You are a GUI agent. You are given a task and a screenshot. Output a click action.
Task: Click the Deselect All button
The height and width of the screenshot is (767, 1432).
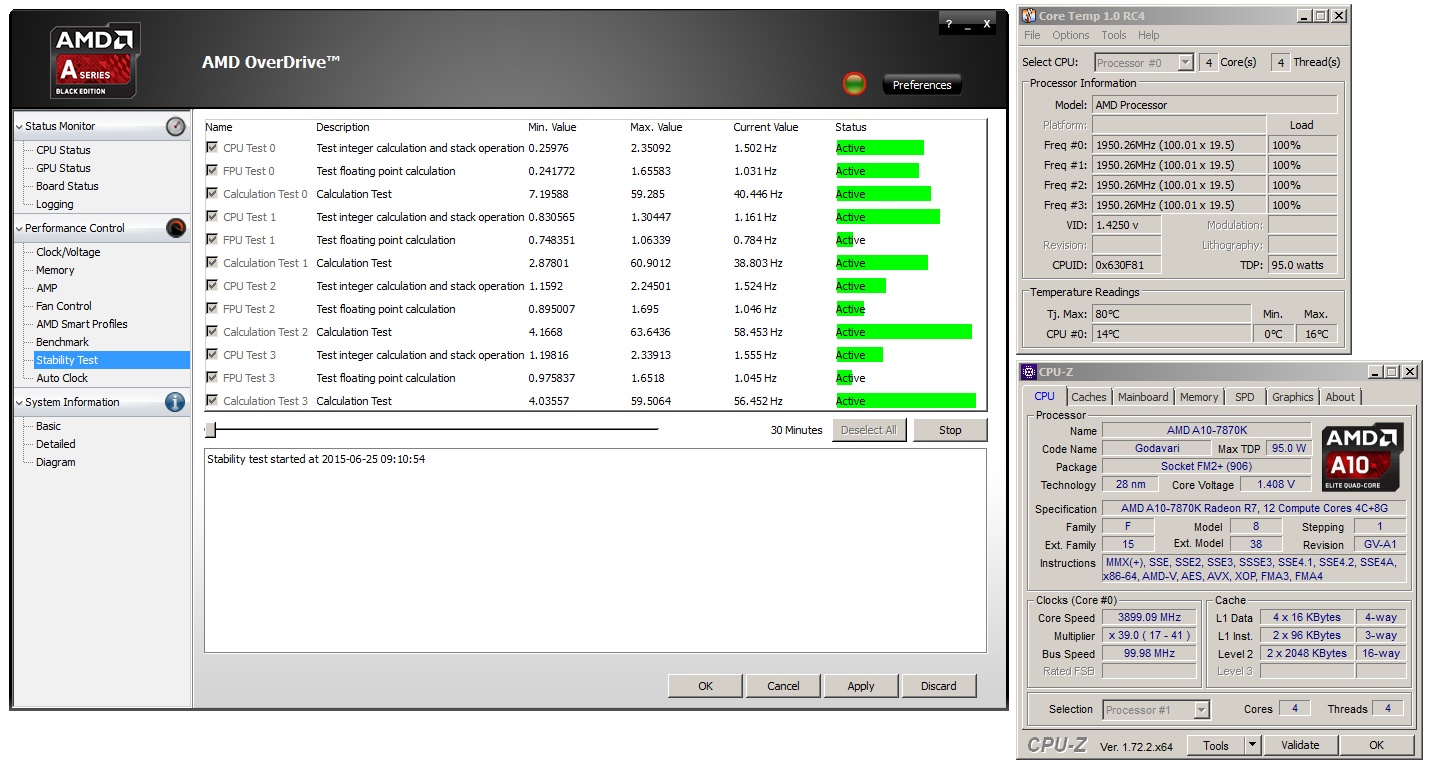coord(869,430)
